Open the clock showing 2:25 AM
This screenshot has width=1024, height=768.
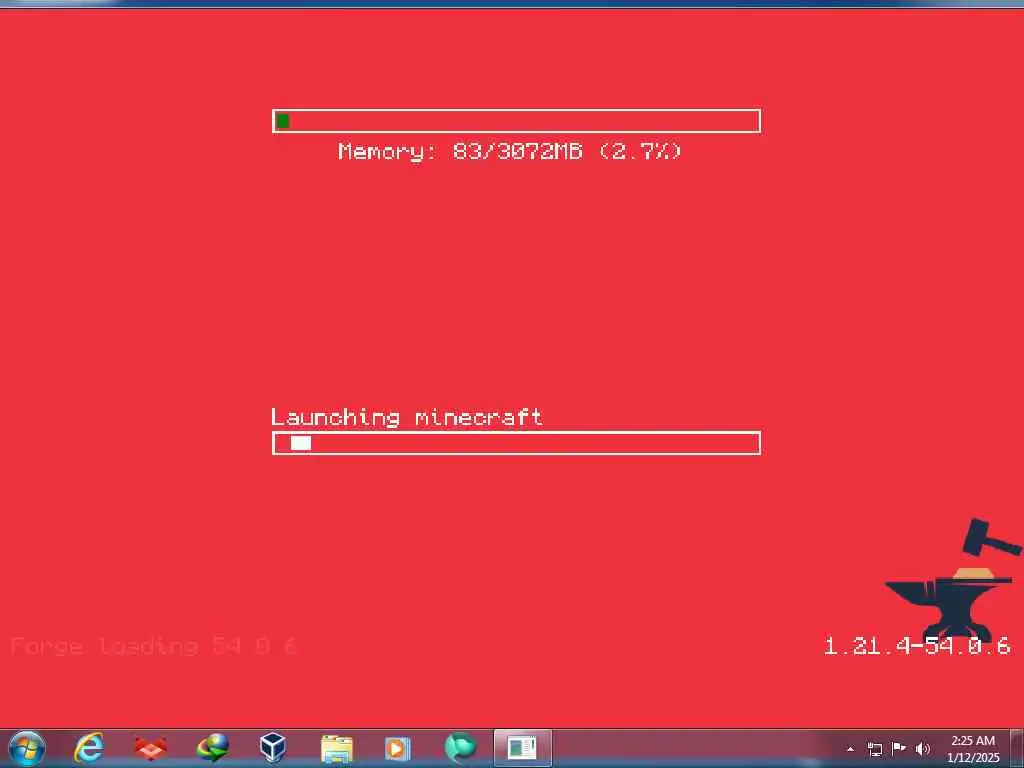click(973, 749)
